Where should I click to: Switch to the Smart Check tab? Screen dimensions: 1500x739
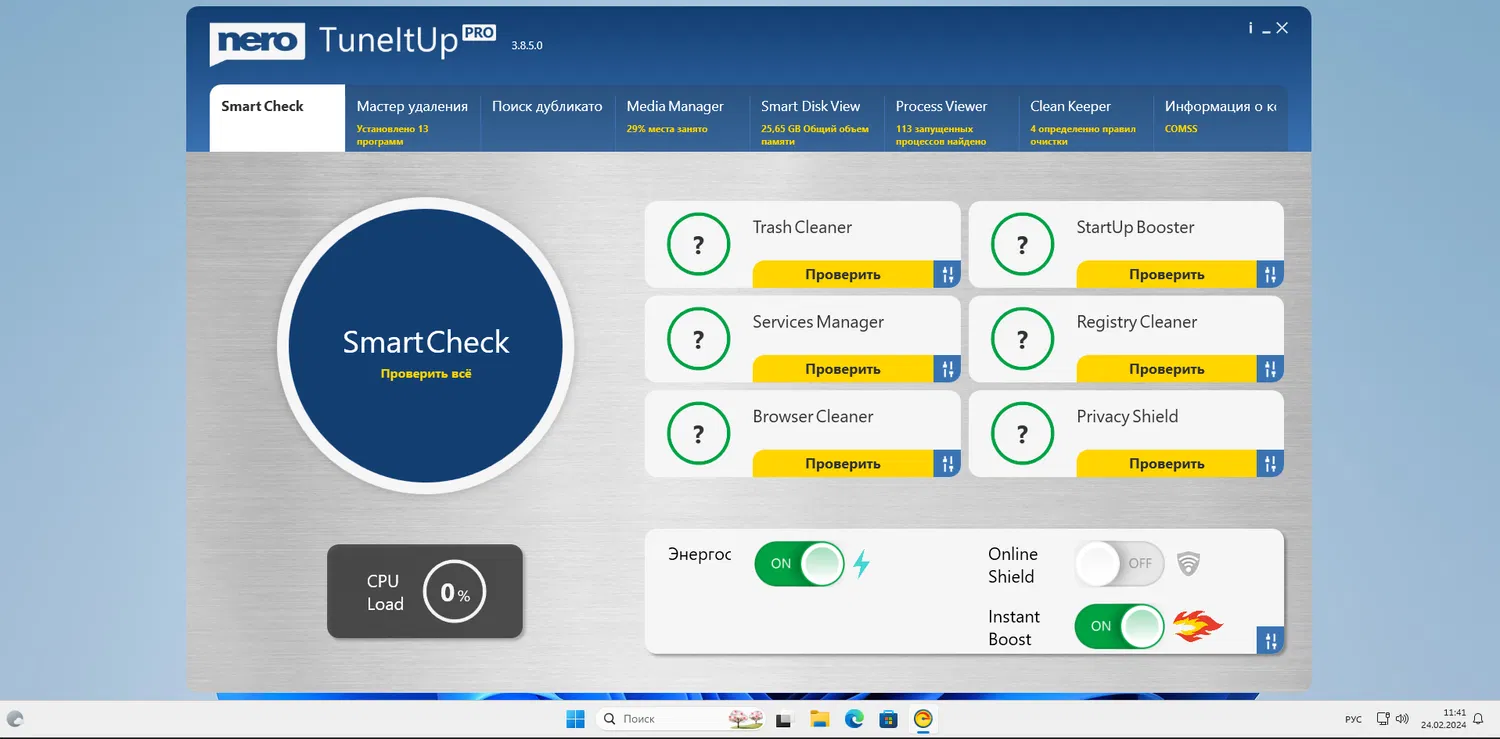click(277, 118)
